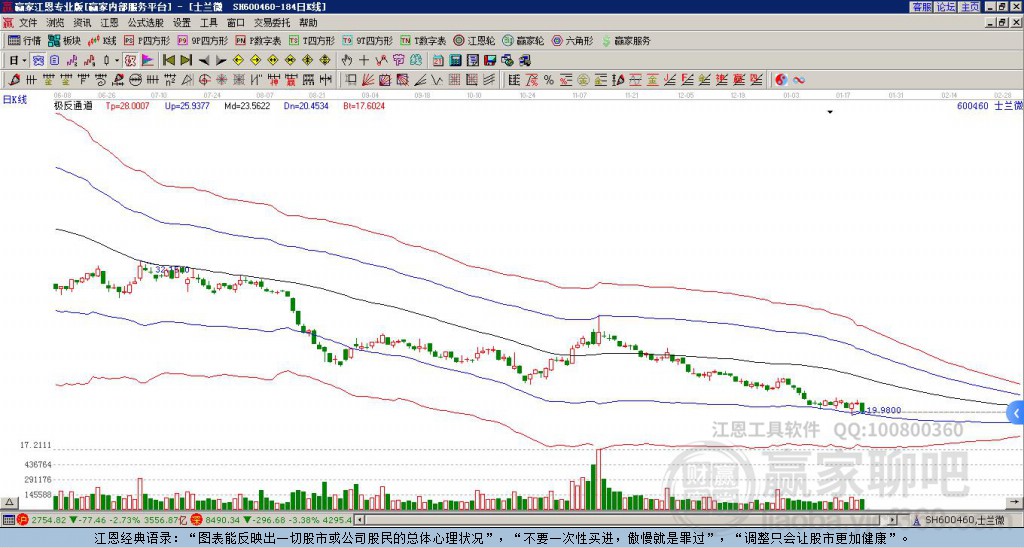Switch to K线 chart view
This screenshot has height=548, width=1024.
pos(102,40)
